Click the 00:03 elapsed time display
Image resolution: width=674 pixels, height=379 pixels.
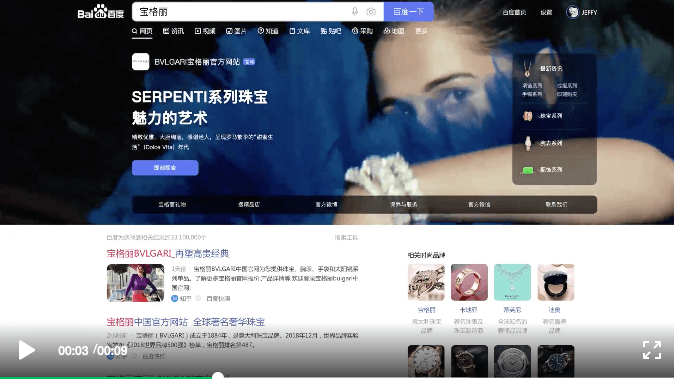point(73,351)
